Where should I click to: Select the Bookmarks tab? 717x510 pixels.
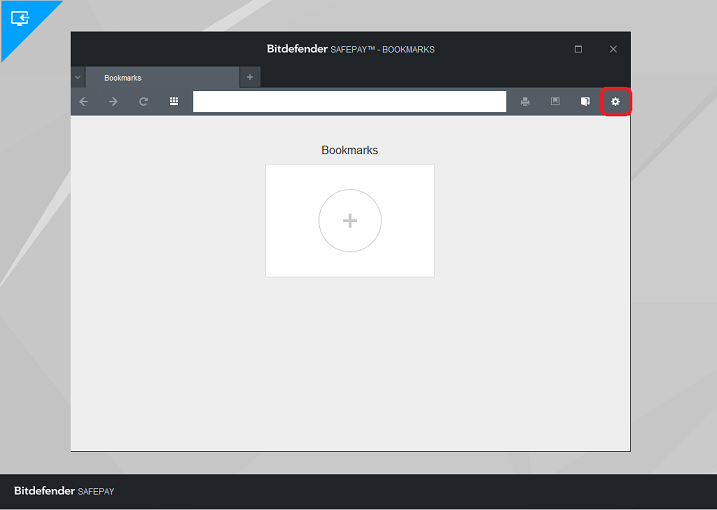162,78
